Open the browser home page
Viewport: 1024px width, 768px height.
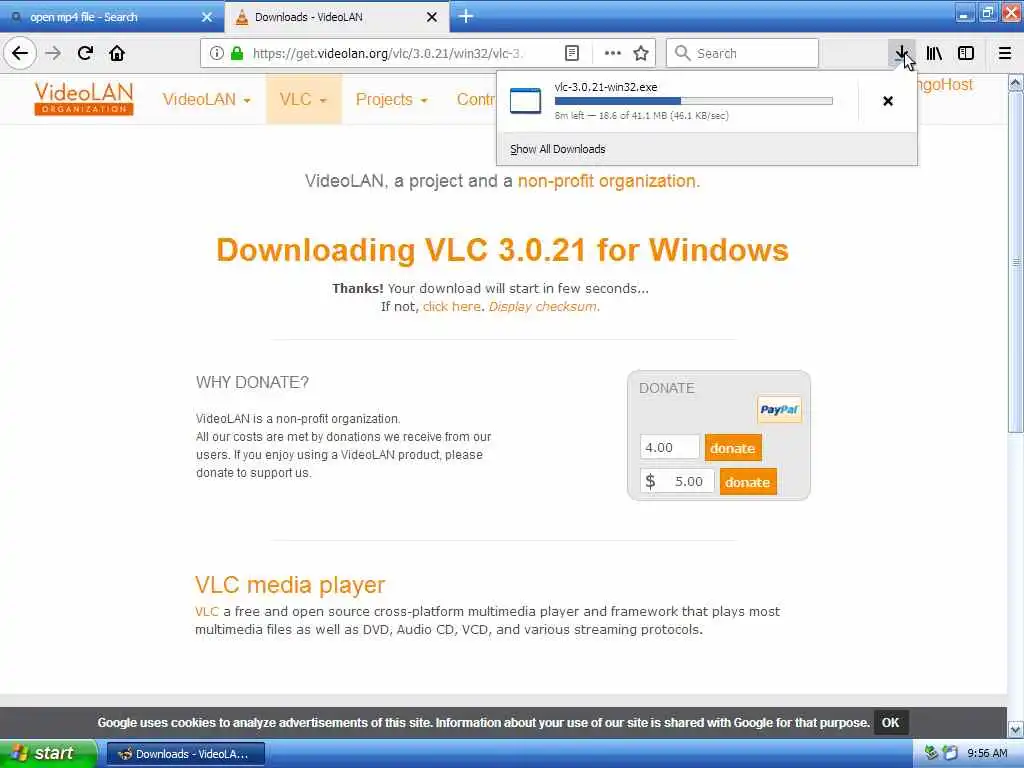coord(117,53)
